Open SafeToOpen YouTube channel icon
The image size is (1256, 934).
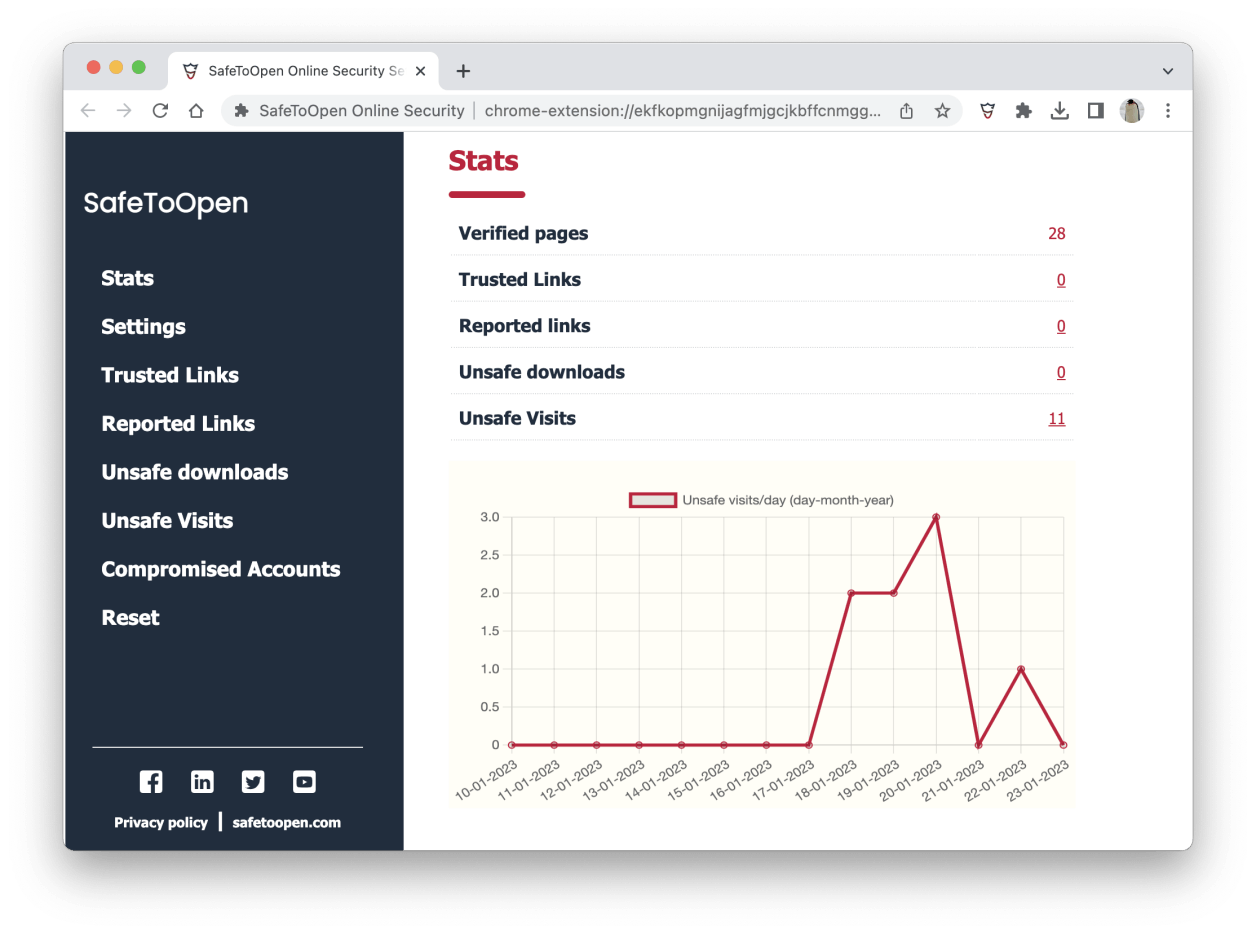coord(304,782)
